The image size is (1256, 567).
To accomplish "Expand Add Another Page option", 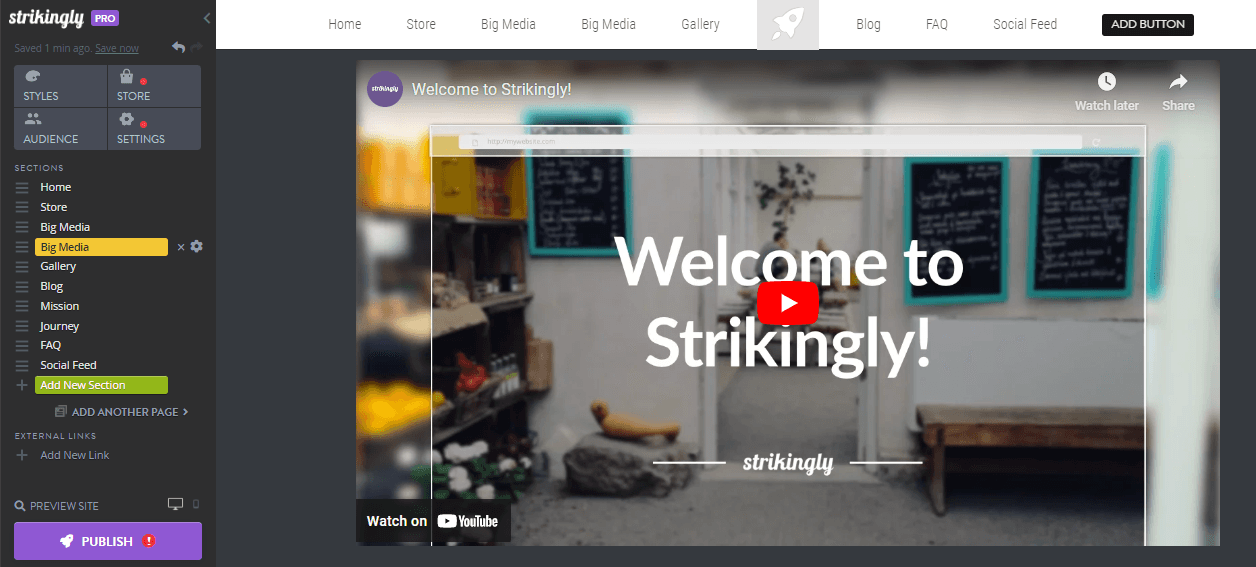I will point(122,411).
